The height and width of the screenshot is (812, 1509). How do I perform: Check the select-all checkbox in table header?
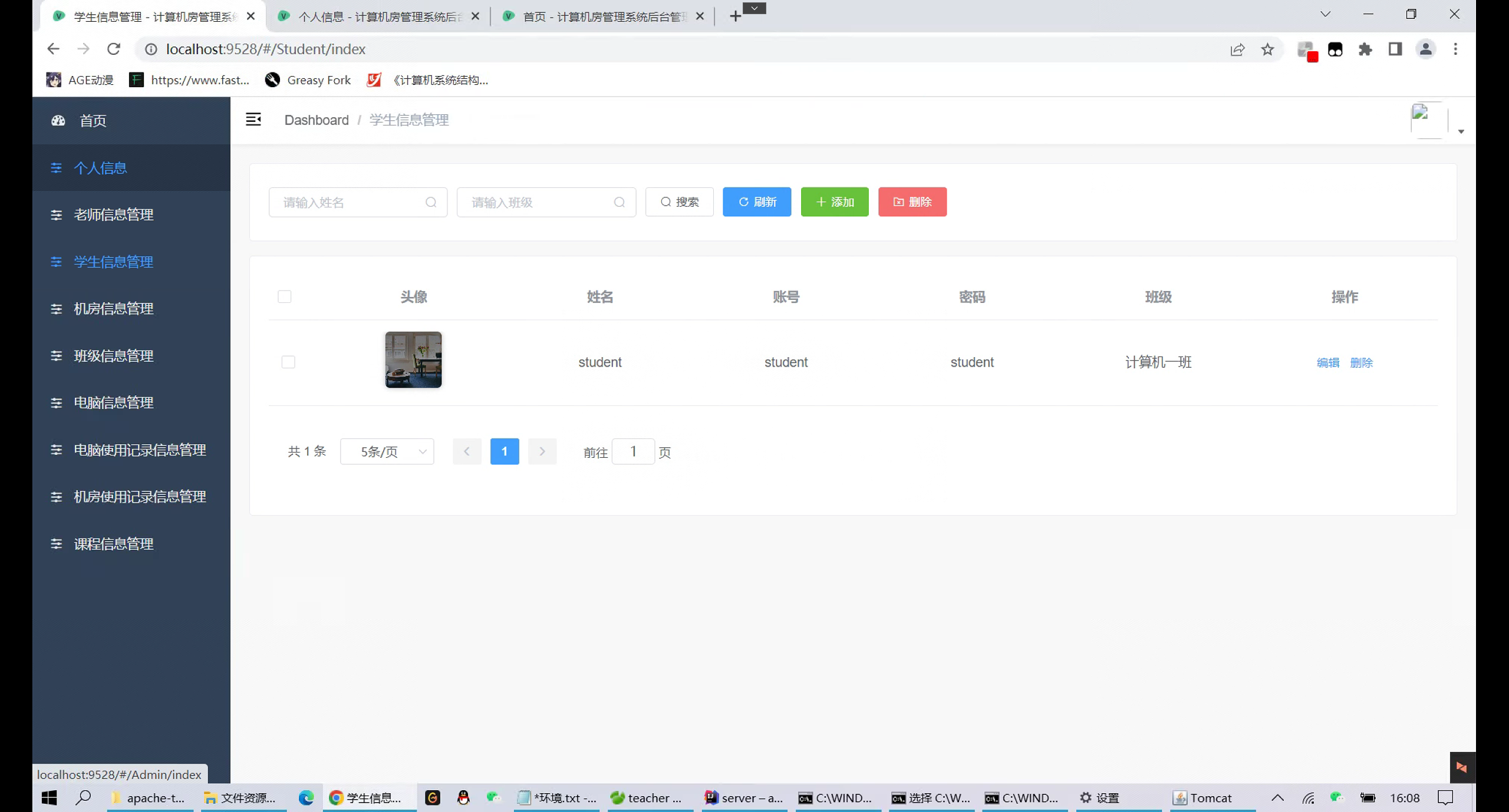pyautogui.click(x=285, y=296)
